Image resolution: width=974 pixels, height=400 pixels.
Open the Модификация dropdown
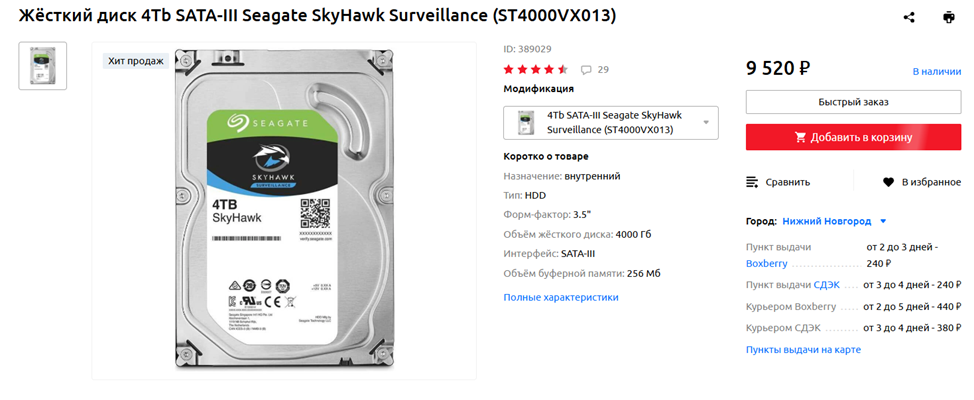610,123
